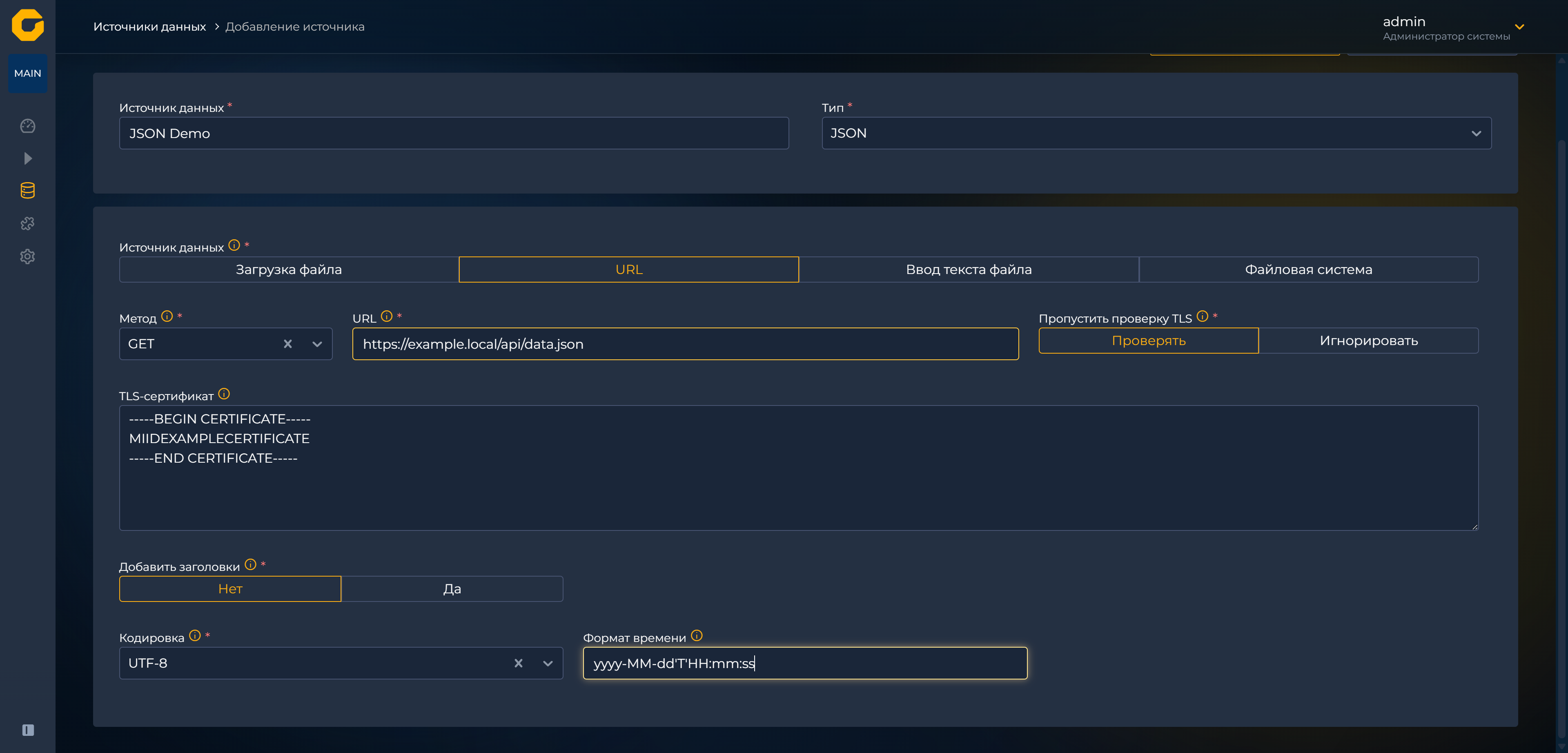Image resolution: width=1568 pixels, height=753 pixels.
Task: Click the GET value in Метод field
Action: (x=141, y=344)
